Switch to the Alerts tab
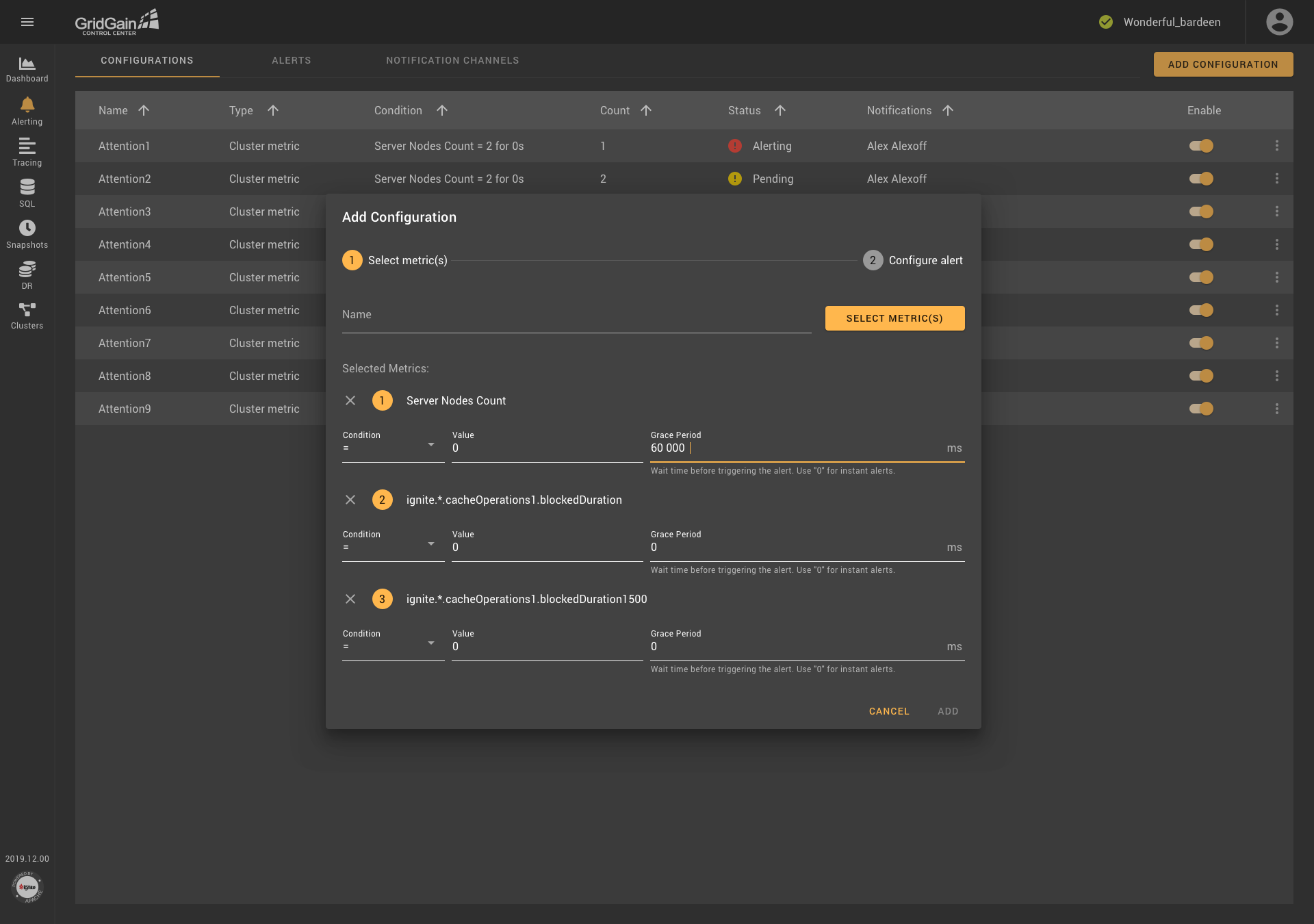The width and height of the screenshot is (1314, 924). pos(291,60)
